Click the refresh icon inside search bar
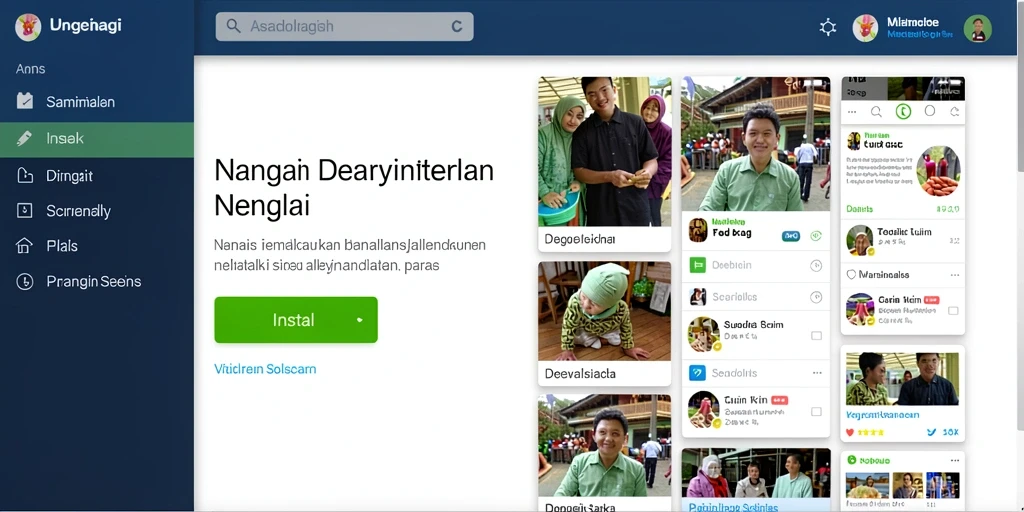Viewport: 1024px width, 512px height. (457, 26)
